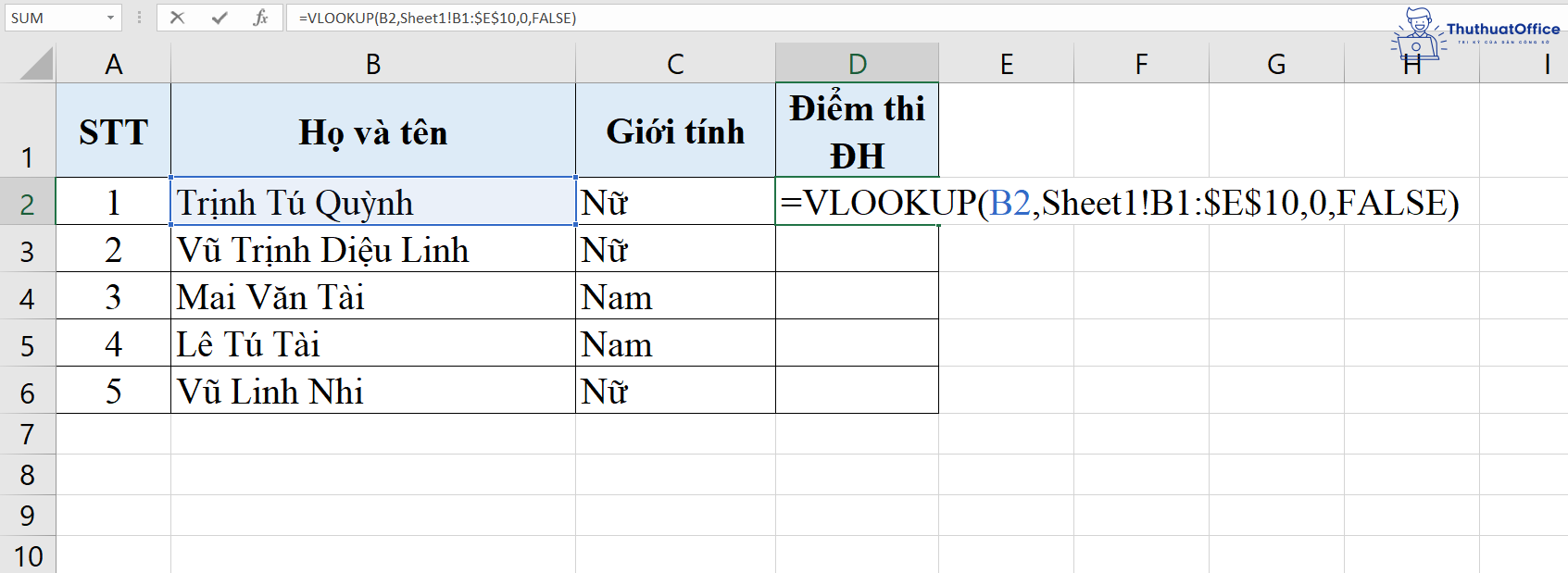
Task: Select row 2 header
Action: (28, 204)
